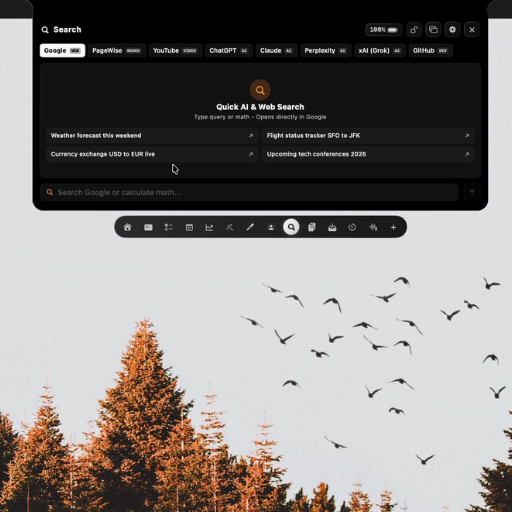This screenshot has height=512, width=512.
Task: Click 'Flight status tracker SFO to JFK' suggestion
Action: point(368,136)
